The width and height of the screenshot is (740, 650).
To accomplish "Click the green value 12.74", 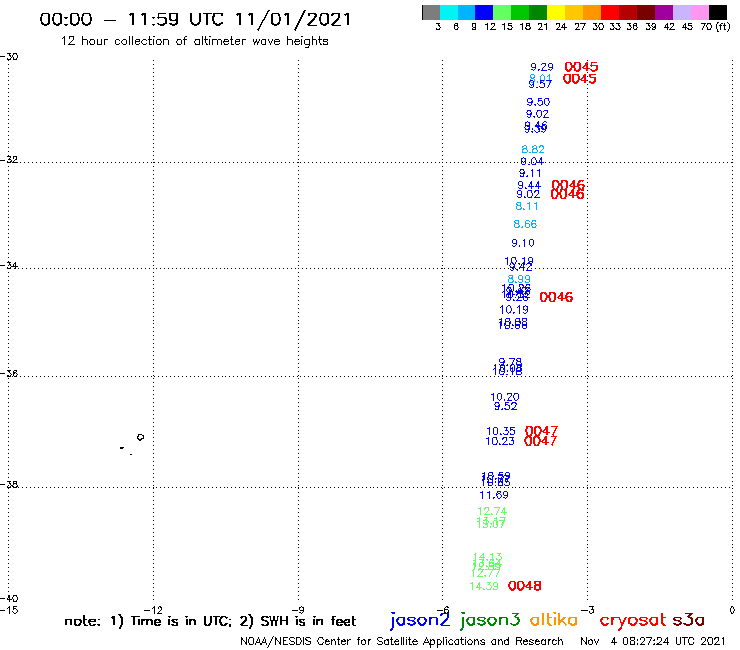I will point(492,511).
